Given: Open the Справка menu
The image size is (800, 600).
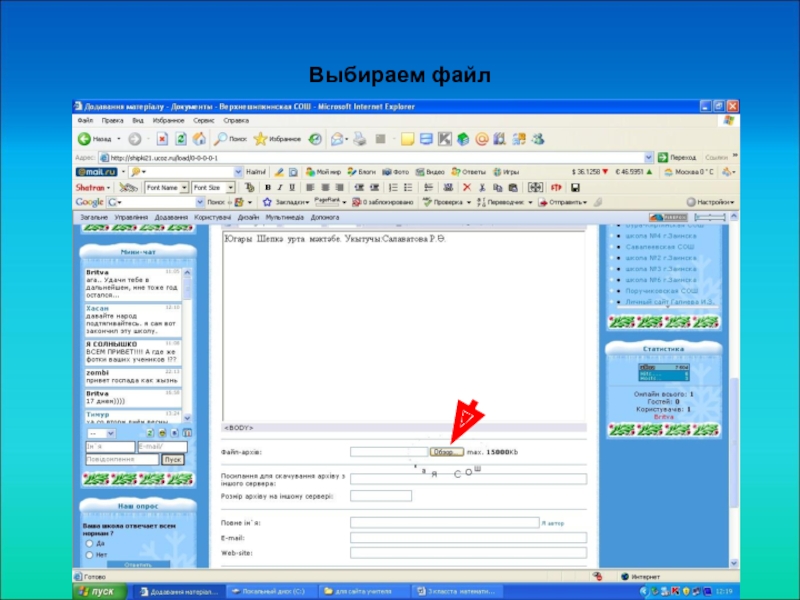Looking at the screenshot, I should (x=236, y=121).
